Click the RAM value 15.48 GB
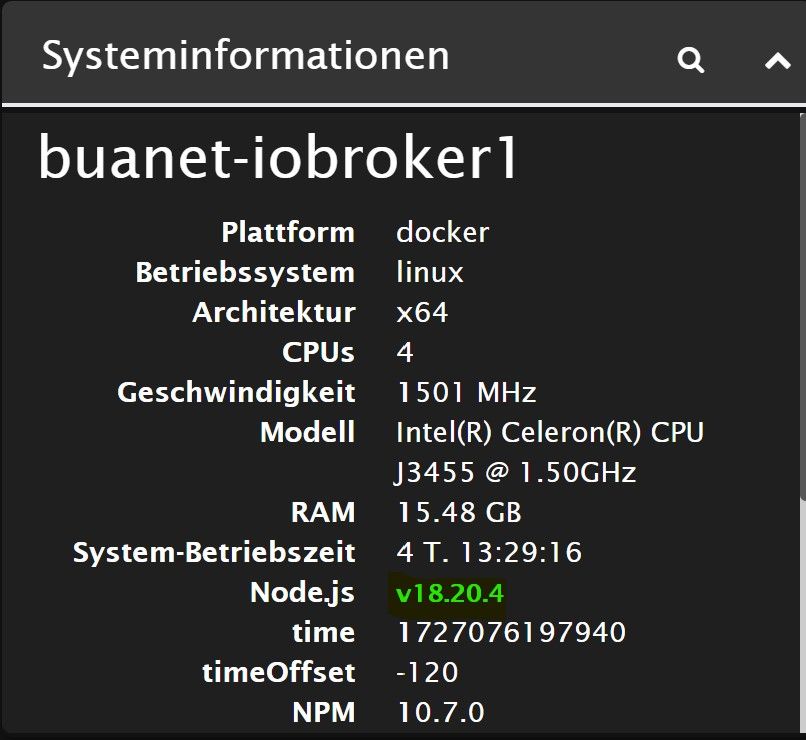 pos(458,513)
